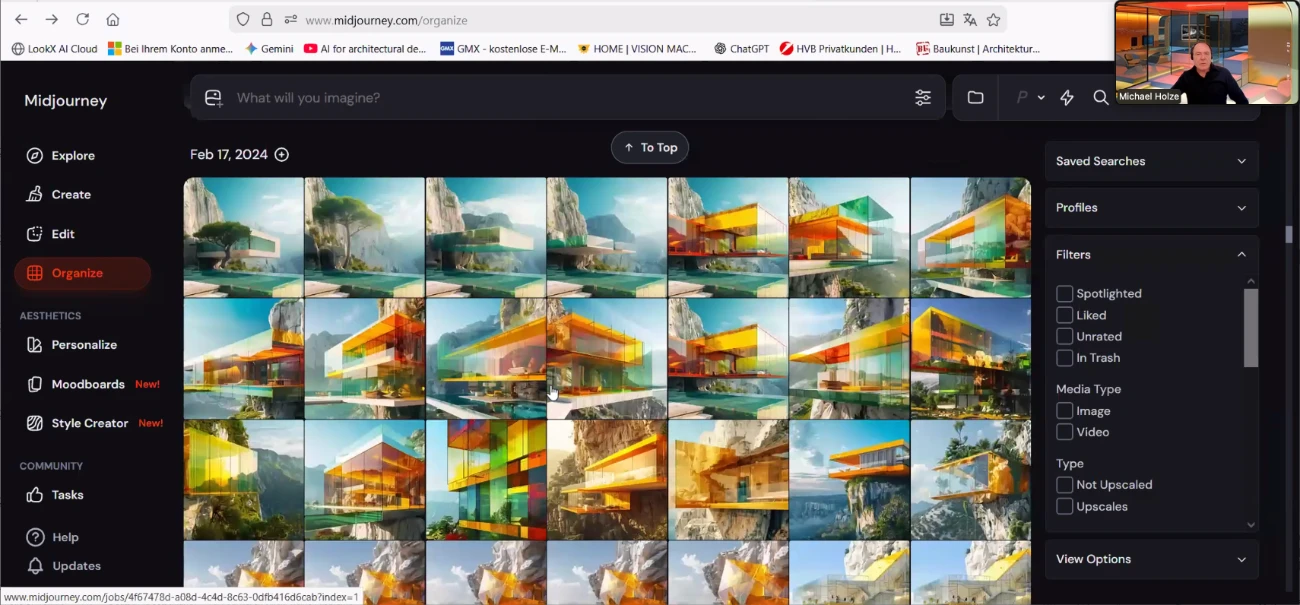
Task: Expand the Profiles panel
Action: (1151, 208)
